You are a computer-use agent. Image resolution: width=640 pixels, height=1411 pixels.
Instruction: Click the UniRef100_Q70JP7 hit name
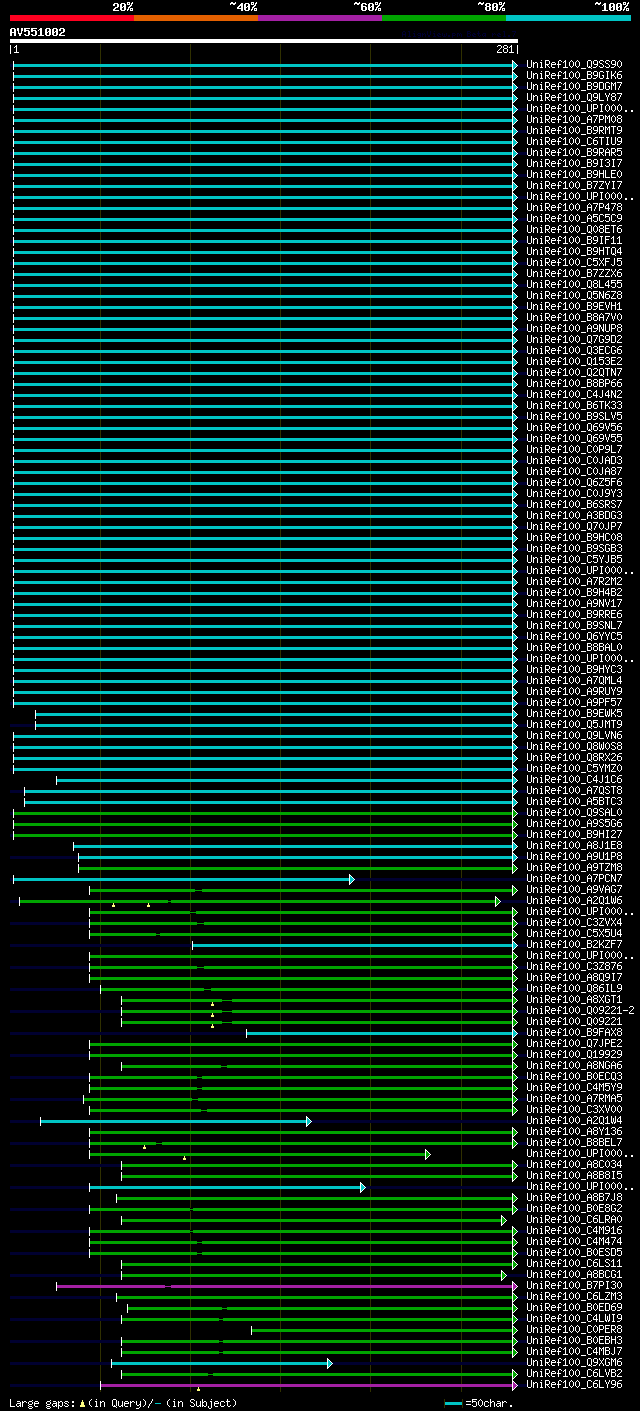(x=574, y=527)
